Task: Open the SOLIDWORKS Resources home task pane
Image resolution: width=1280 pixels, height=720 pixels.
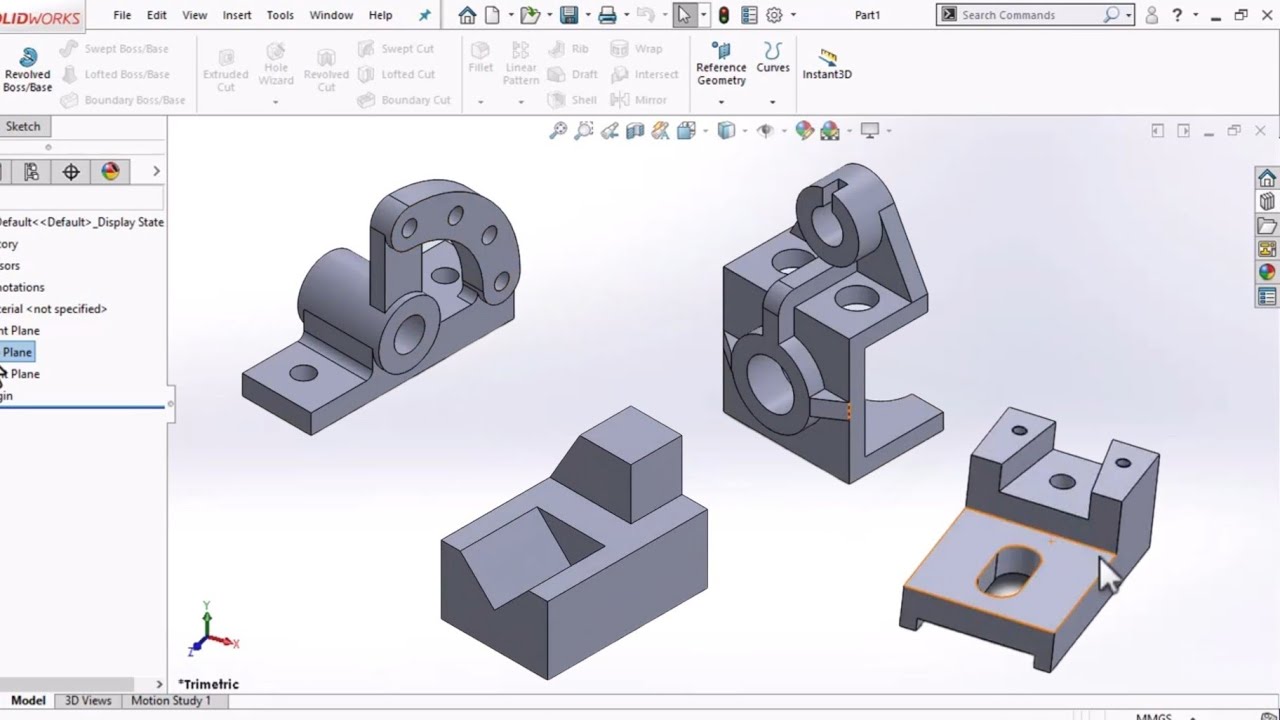Action: tap(1267, 178)
